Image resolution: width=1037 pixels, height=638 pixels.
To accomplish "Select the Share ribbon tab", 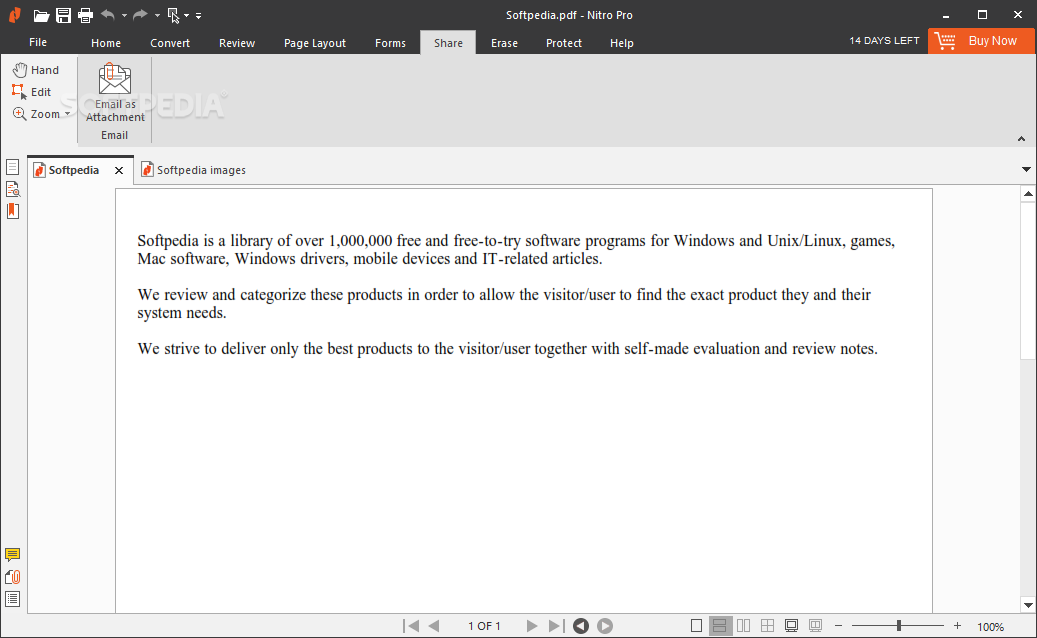I will pos(448,43).
